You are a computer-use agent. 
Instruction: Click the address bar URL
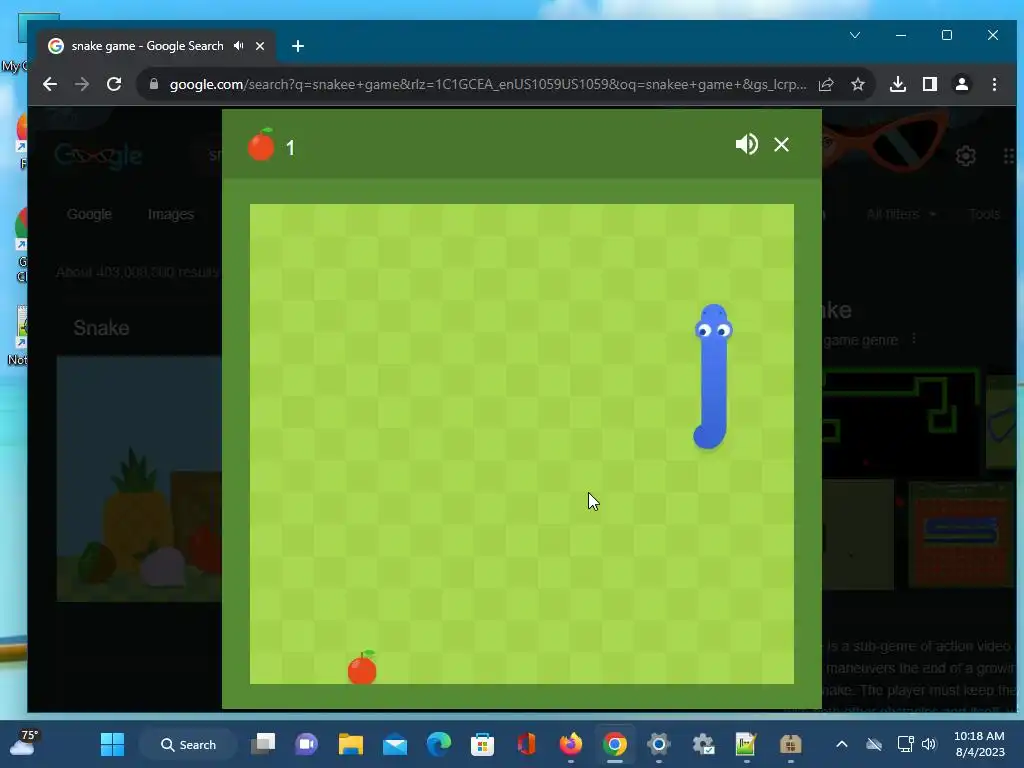pyautogui.click(x=487, y=84)
